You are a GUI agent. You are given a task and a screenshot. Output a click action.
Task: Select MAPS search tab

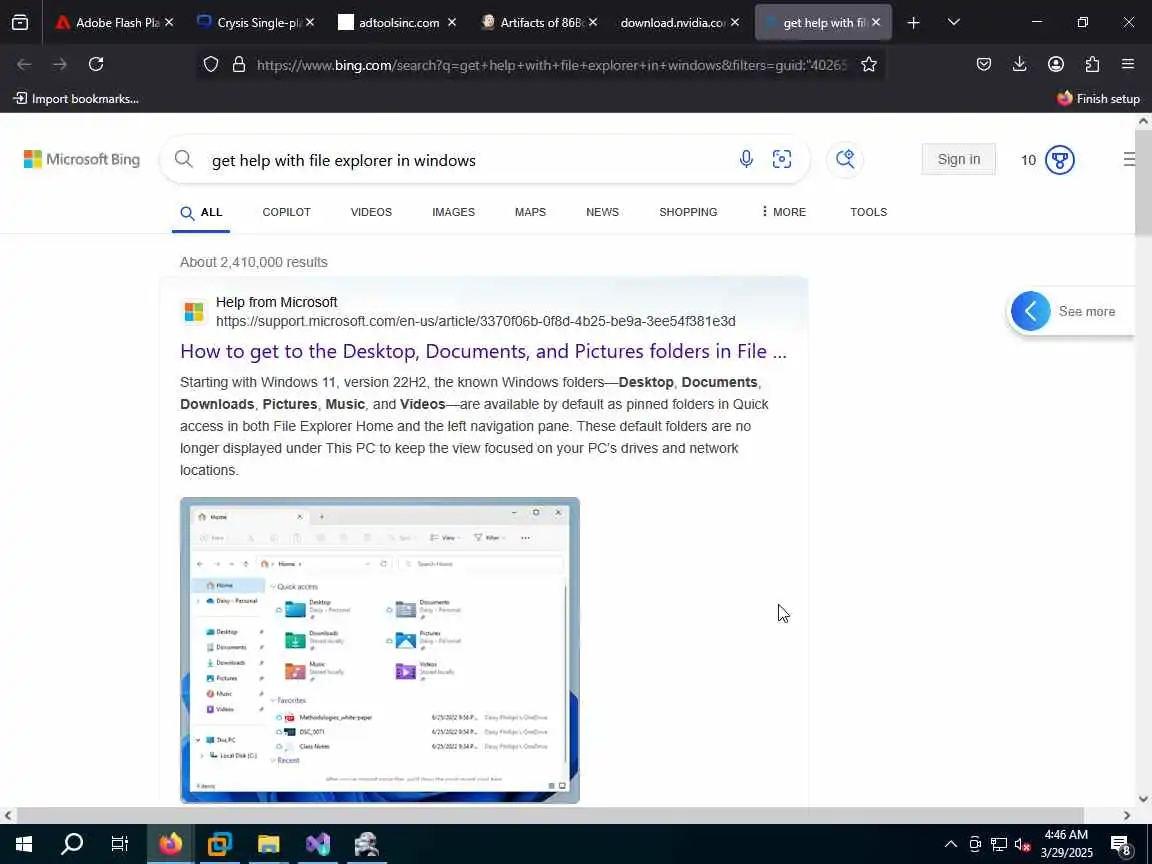point(530,212)
